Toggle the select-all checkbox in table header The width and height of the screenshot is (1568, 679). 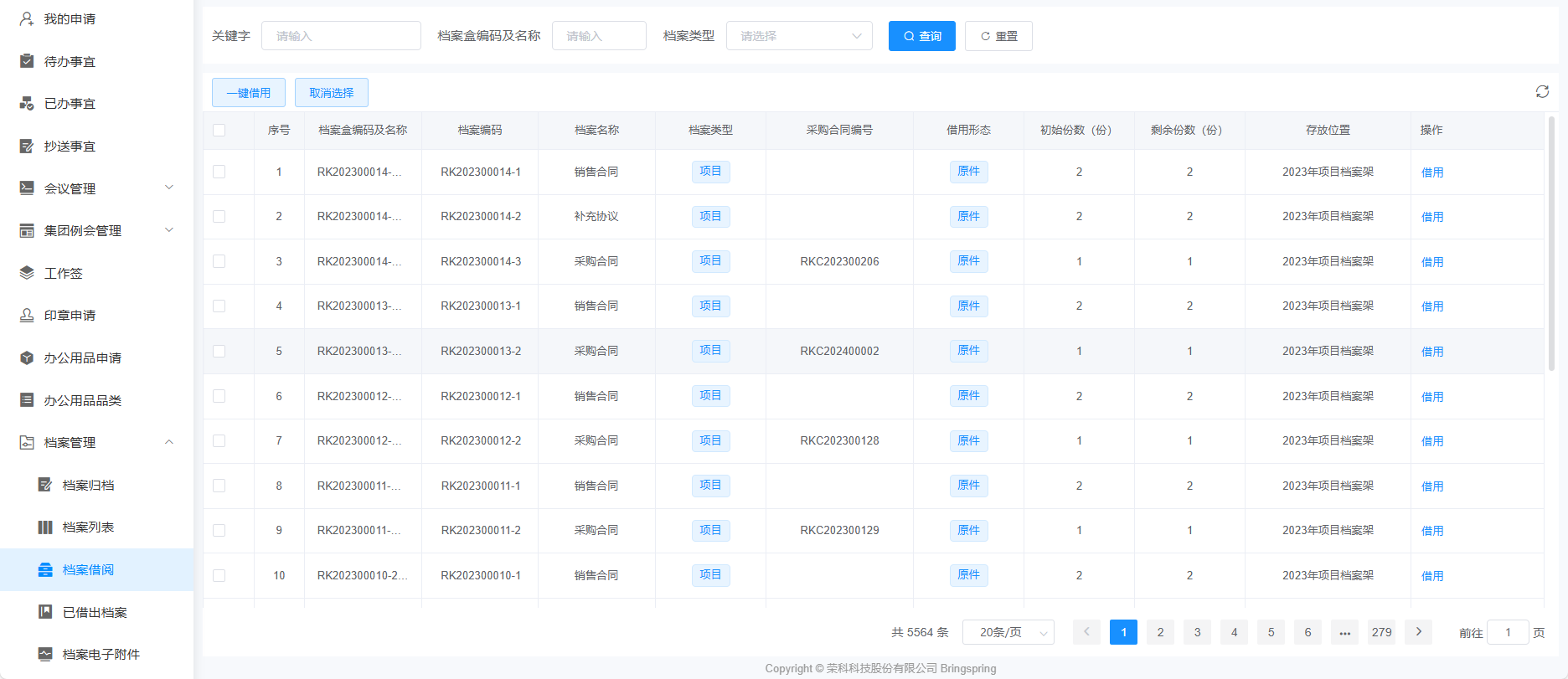point(219,130)
